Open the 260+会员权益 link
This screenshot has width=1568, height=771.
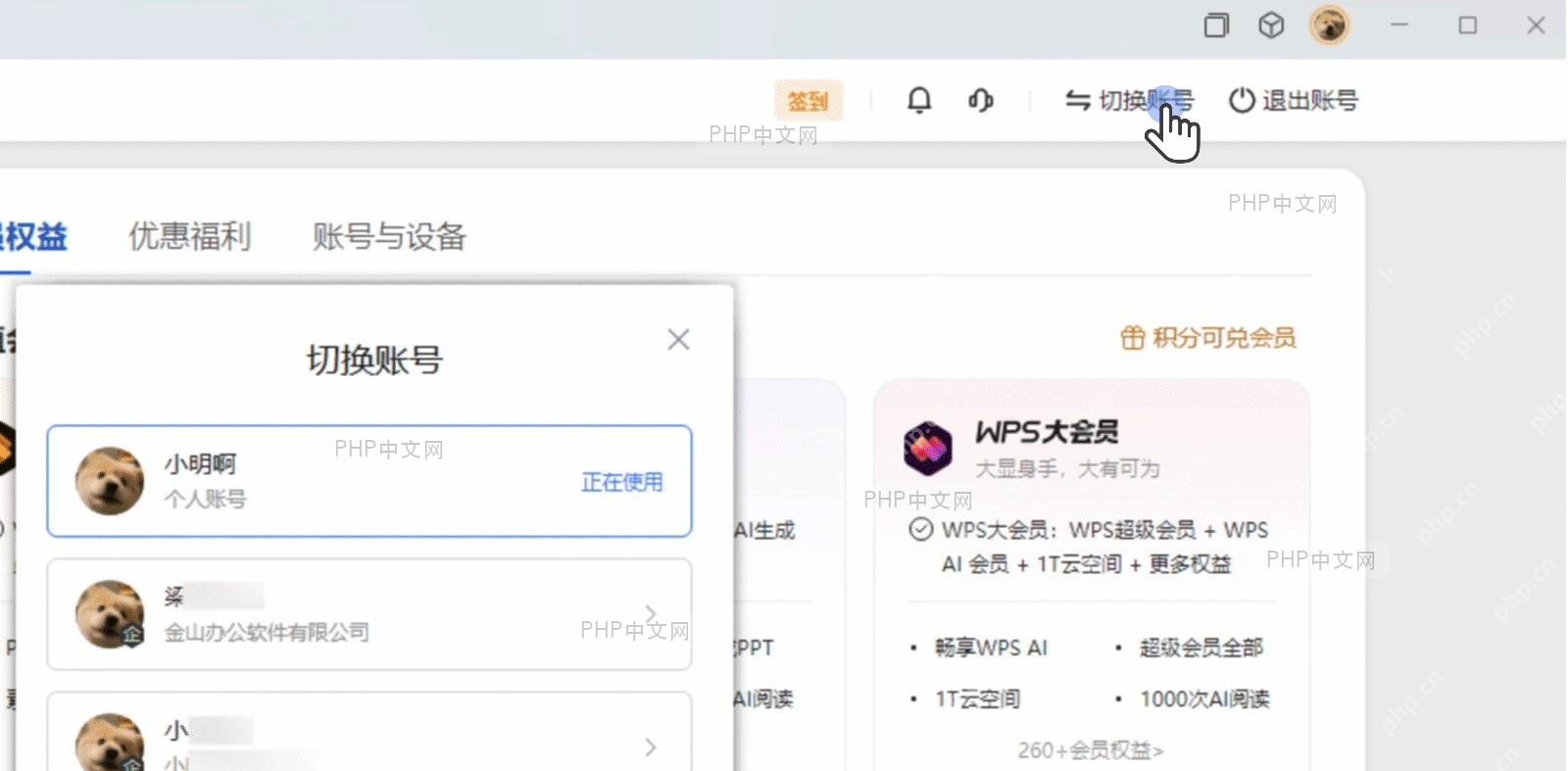[x=1091, y=750]
